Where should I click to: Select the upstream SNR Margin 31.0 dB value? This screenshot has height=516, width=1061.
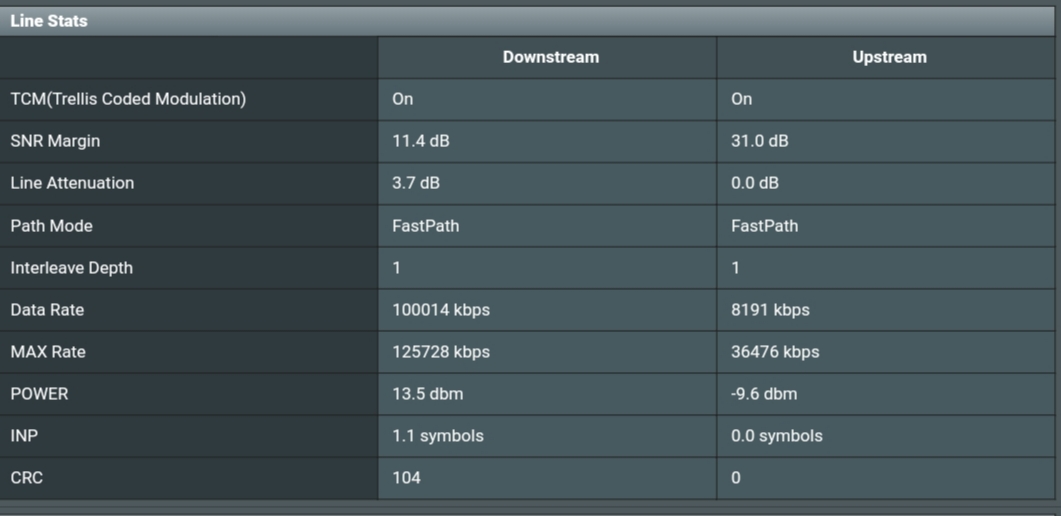point(760,141)
